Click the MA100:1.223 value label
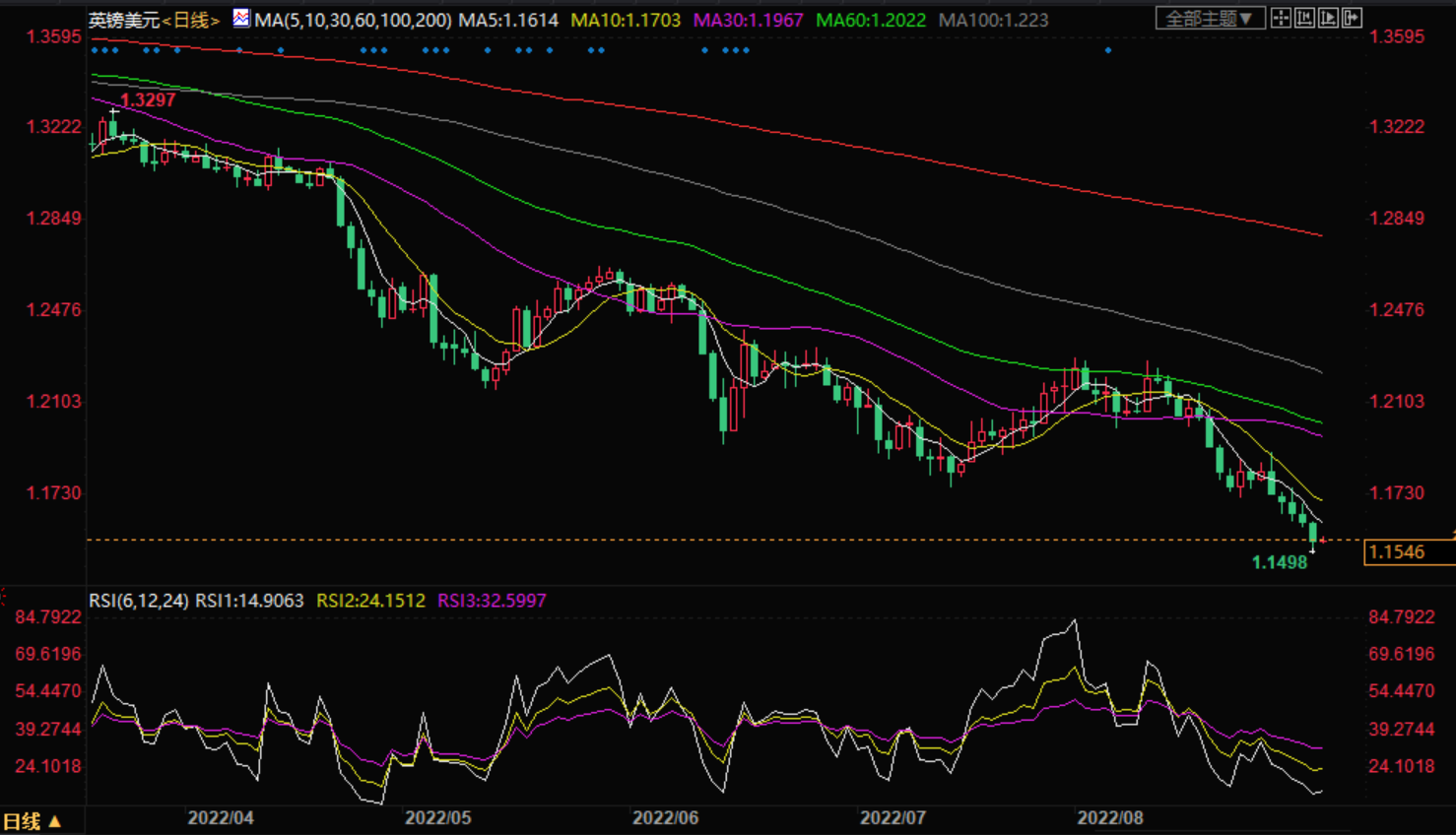Viewport: 1456px width, 835px height. pyautogui.click(x=993, y=20)
